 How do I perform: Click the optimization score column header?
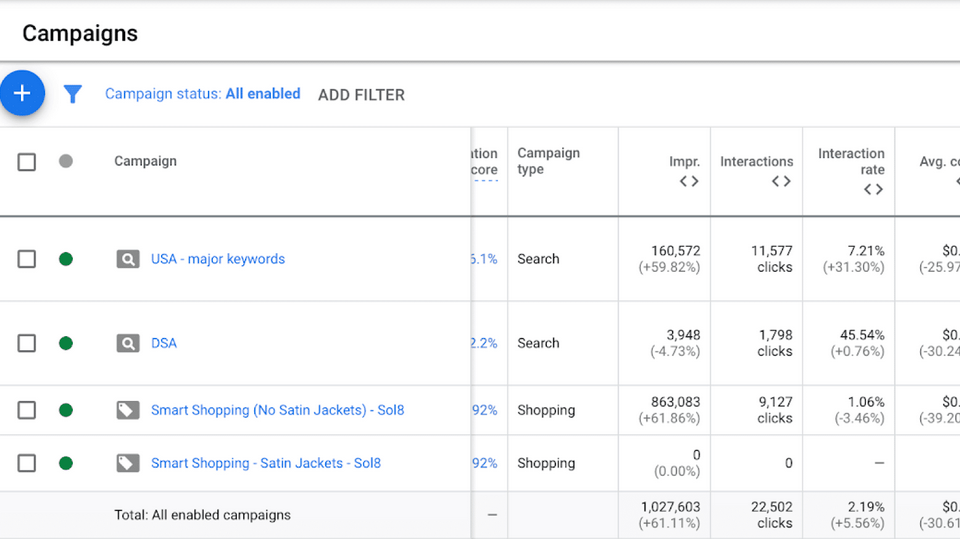point(484,162)
